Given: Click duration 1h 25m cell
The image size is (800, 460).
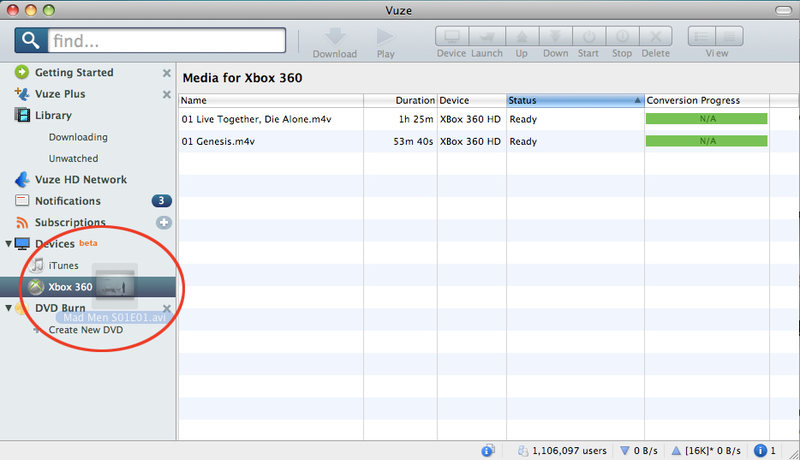Looking at the screenshot, I should point(416,119).
